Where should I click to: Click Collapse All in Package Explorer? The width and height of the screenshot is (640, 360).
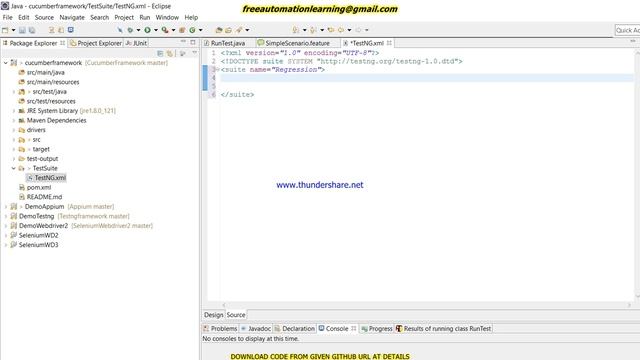(x=160, y=53)
